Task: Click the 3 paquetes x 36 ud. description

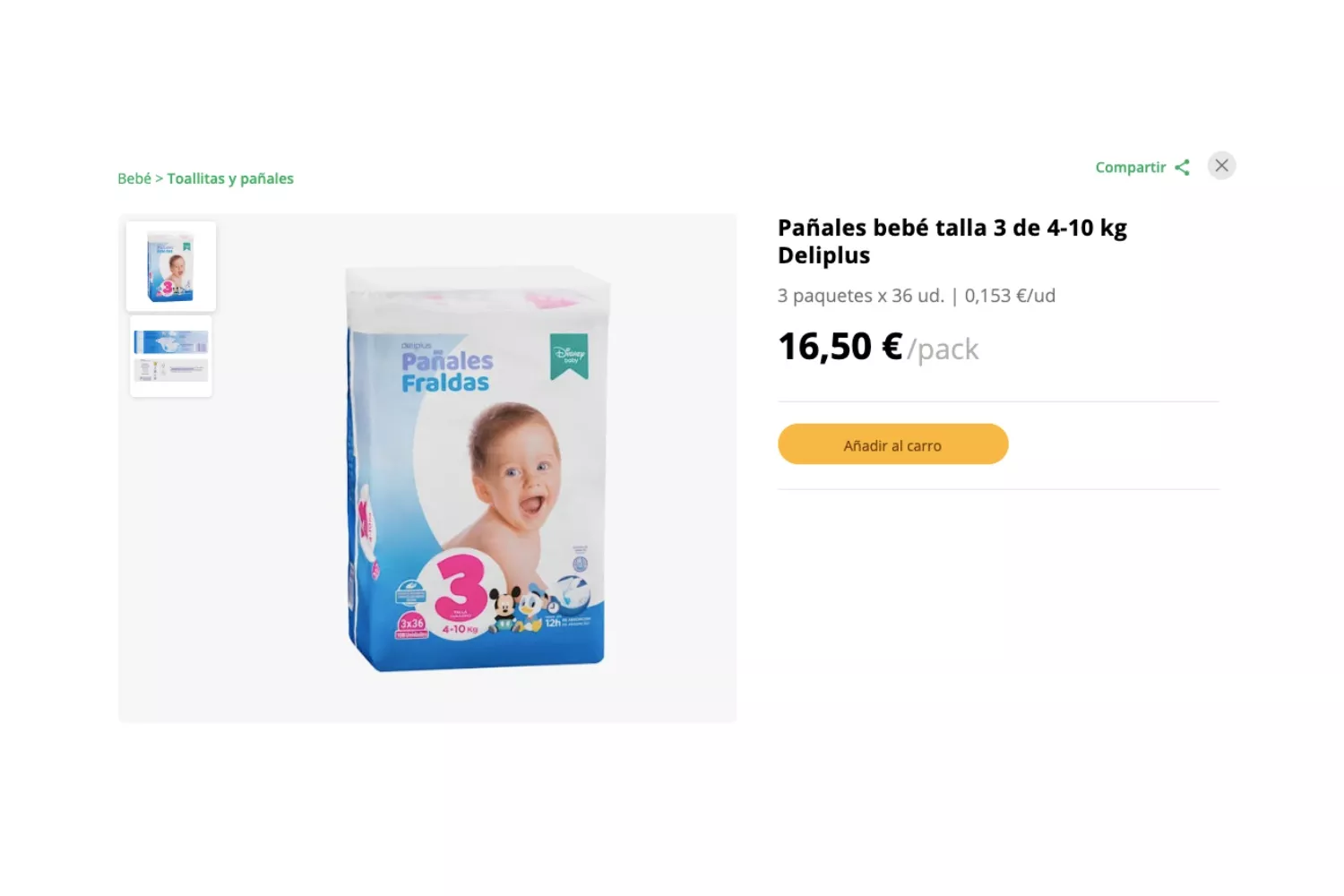Action: click(x=861, y=296)
